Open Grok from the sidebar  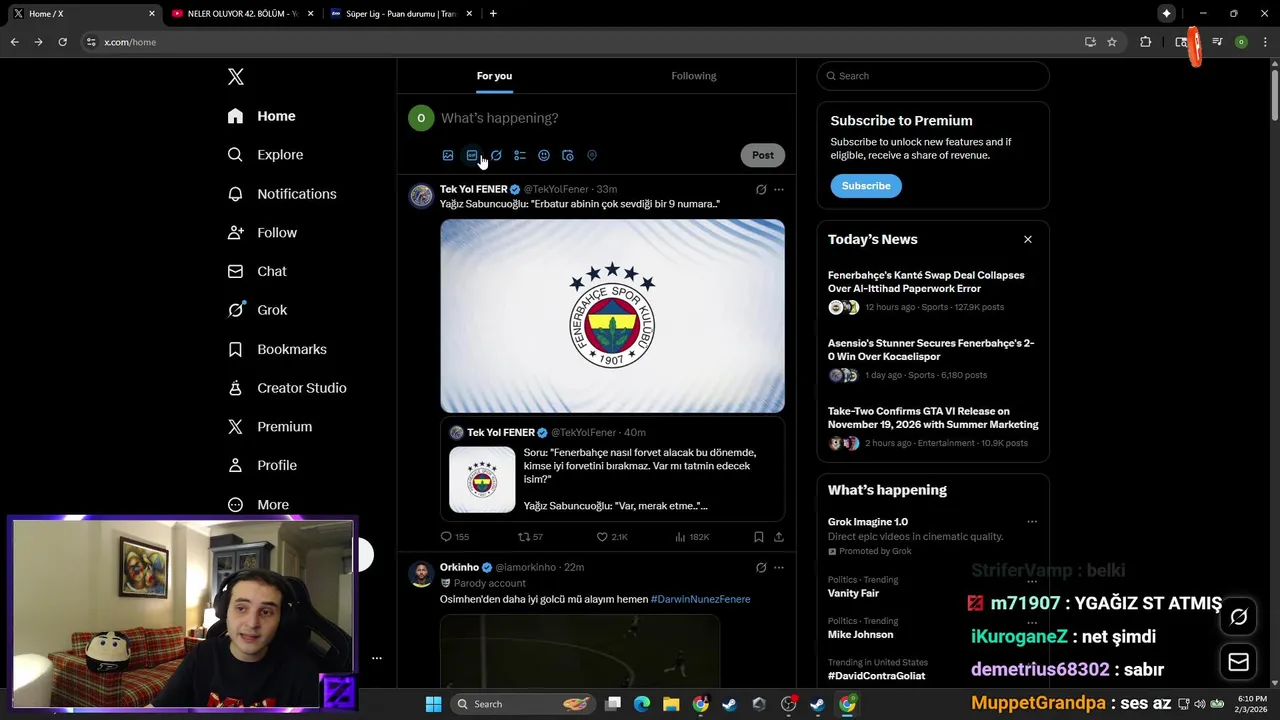click(x=257, y=310)
